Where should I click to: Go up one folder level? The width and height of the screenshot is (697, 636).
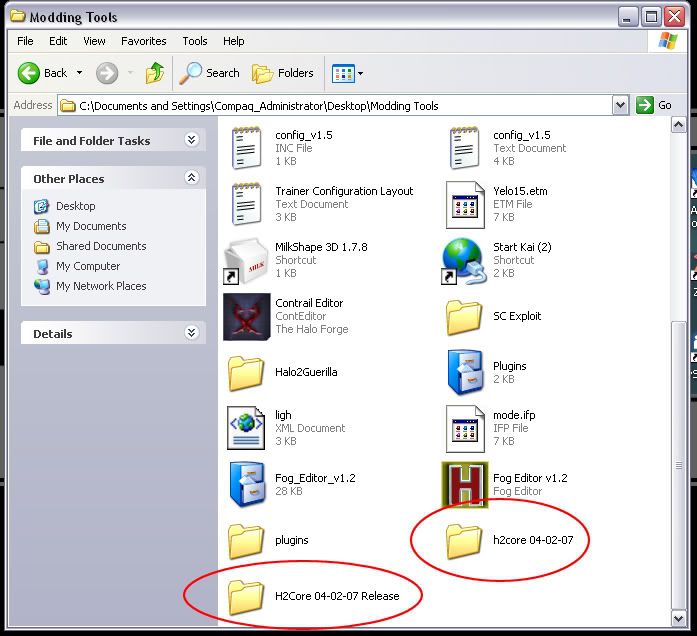pyautogui.click(x=155, y=73)
